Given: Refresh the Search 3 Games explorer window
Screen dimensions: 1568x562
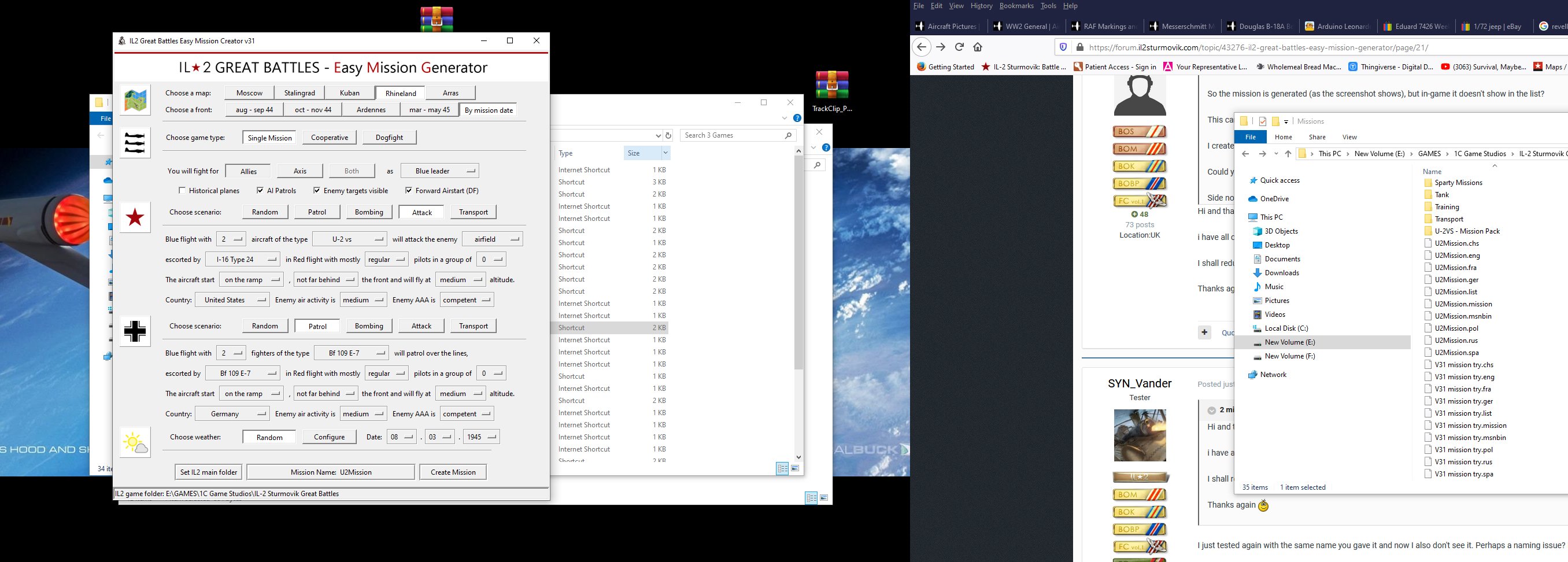Looking at the screenshot, I should coord(668,136).
